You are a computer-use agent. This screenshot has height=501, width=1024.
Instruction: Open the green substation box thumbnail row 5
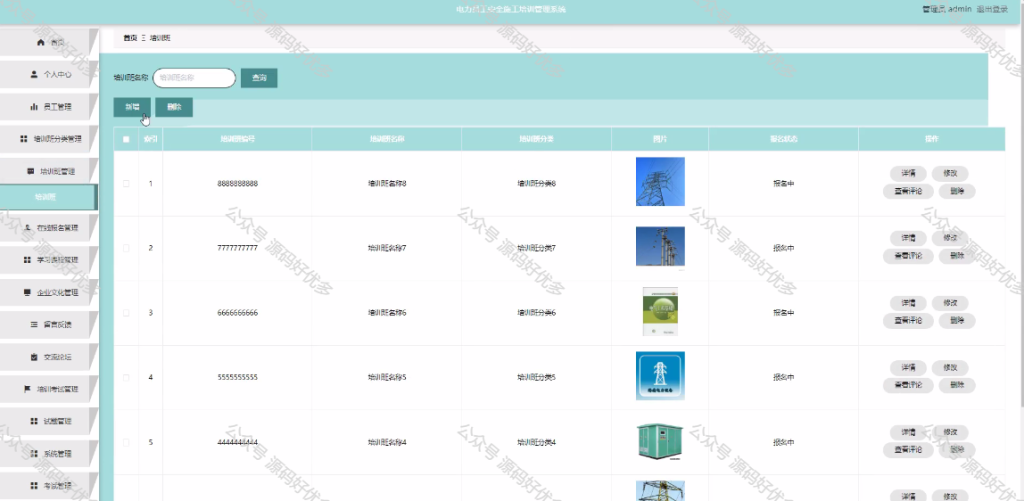(660, 442)
